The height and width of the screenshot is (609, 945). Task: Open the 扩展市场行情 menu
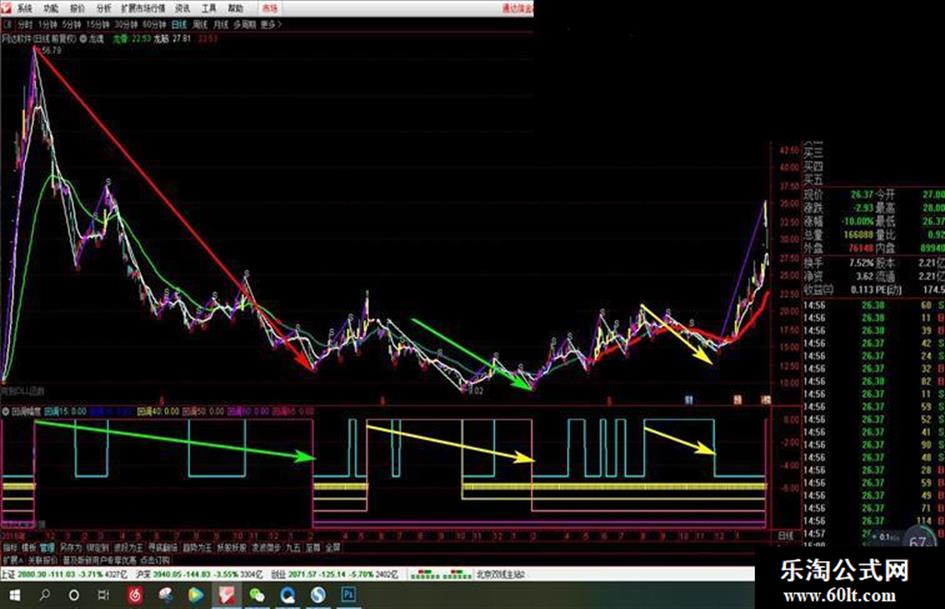[143, 8]
